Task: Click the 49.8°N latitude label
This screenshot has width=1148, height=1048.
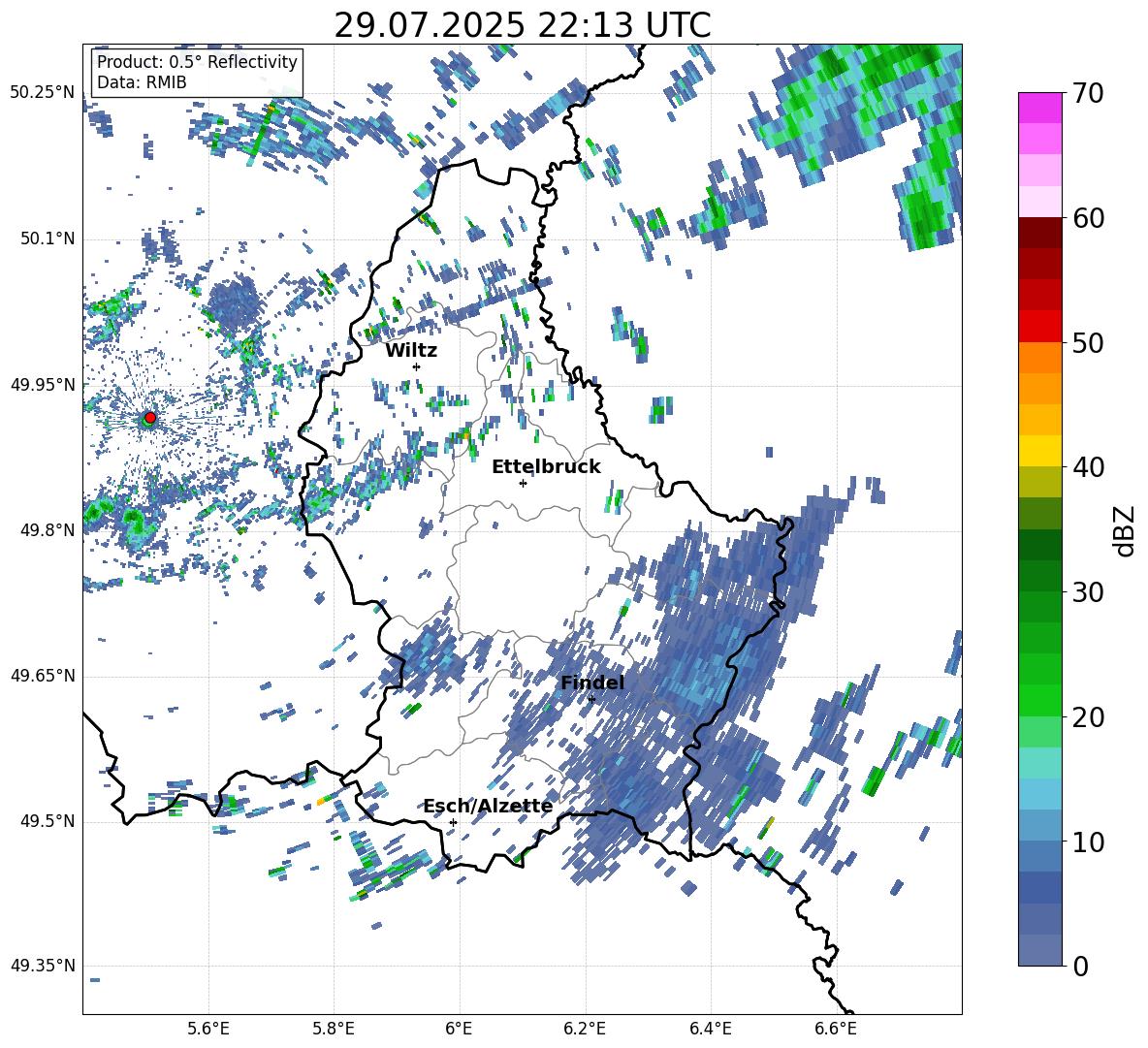Action: pos(47,530)
